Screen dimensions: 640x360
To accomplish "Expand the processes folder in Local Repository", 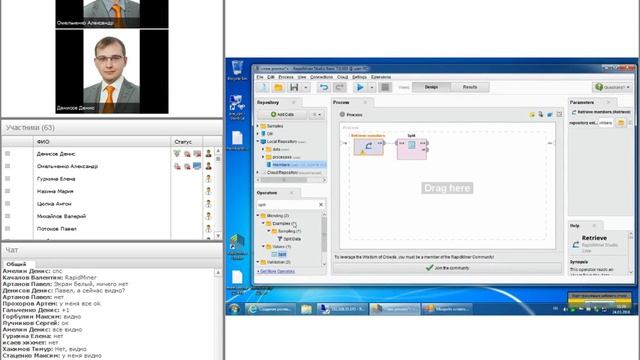I will (x=263, y=157).
